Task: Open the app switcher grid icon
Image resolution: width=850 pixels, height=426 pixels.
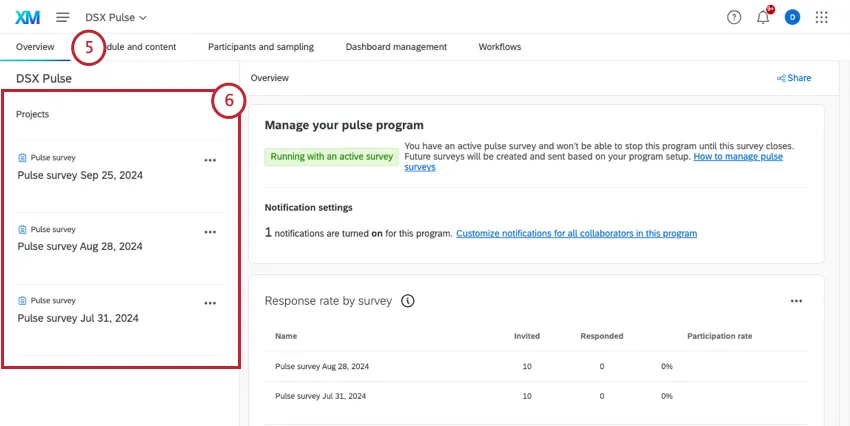Action: (822, 17)
